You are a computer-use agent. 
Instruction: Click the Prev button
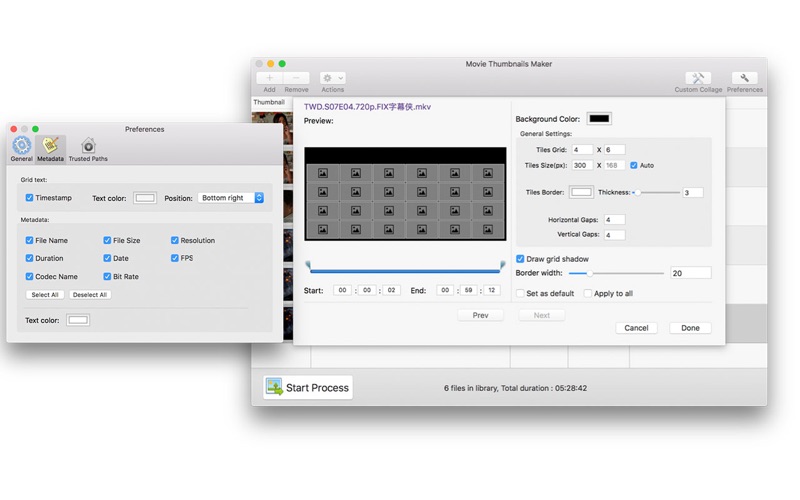pyautogui.click(x=480, y=315)
